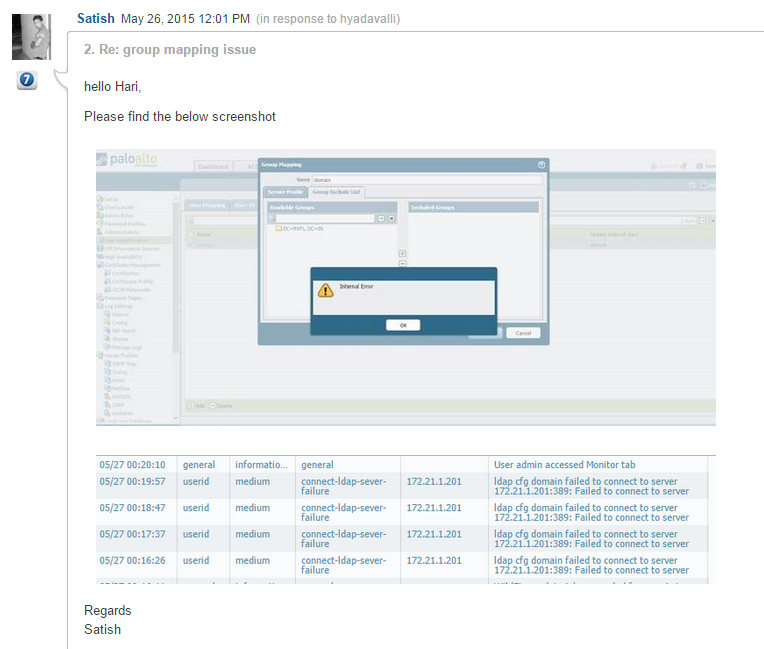Click log timestamp 05/27 00:20:10
764x649 pixels.
click(x=133, y=465)
